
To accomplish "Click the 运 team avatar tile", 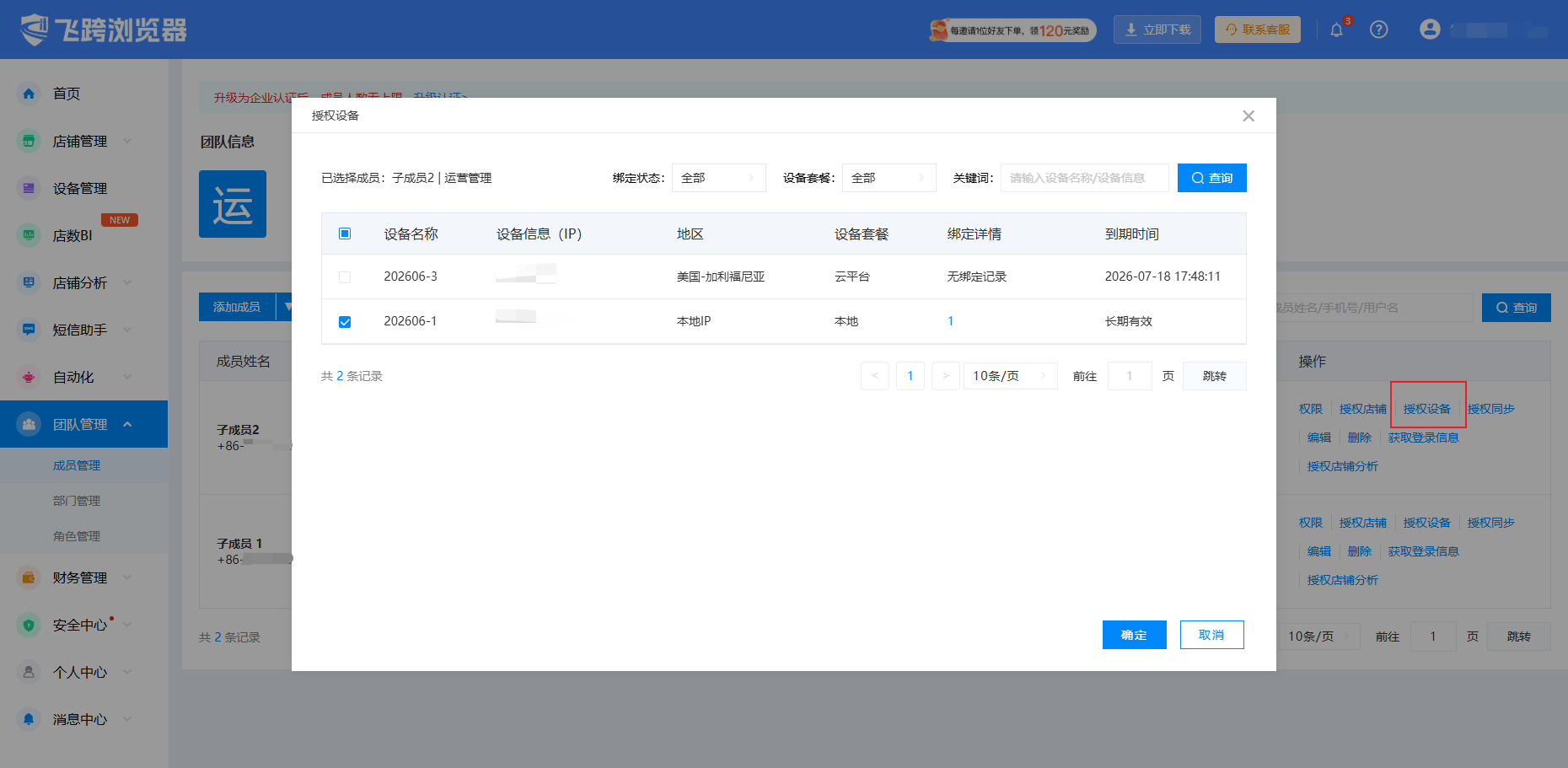I will 233,204.
